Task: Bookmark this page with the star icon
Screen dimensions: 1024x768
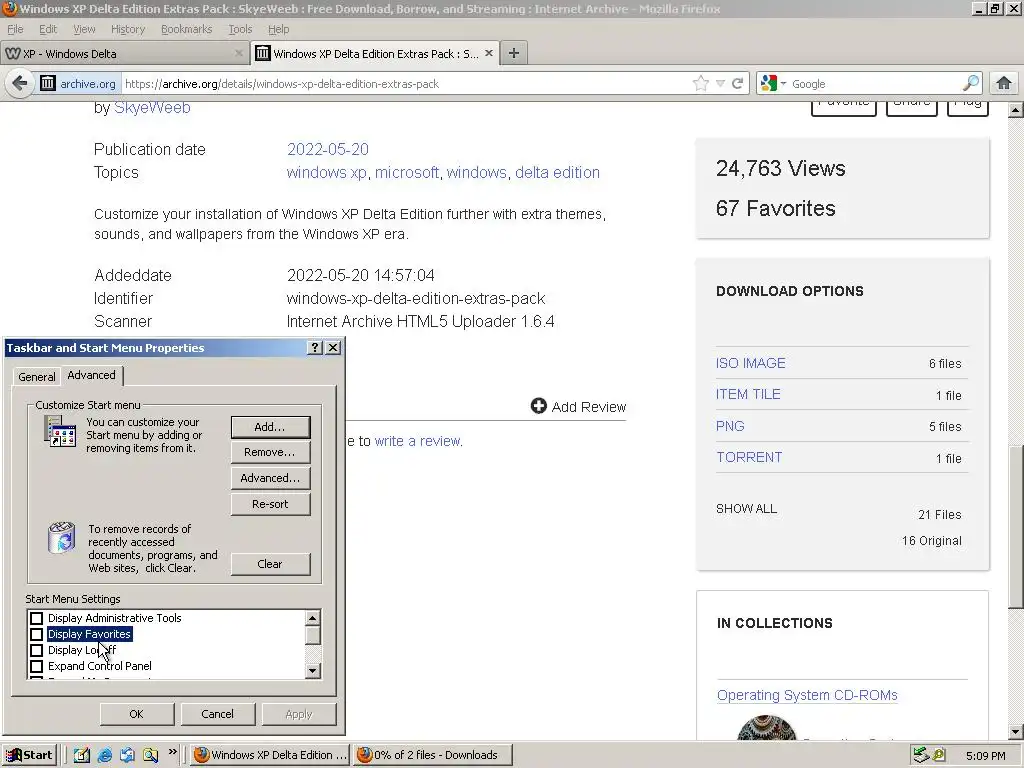Action: [x=701, y=83]
